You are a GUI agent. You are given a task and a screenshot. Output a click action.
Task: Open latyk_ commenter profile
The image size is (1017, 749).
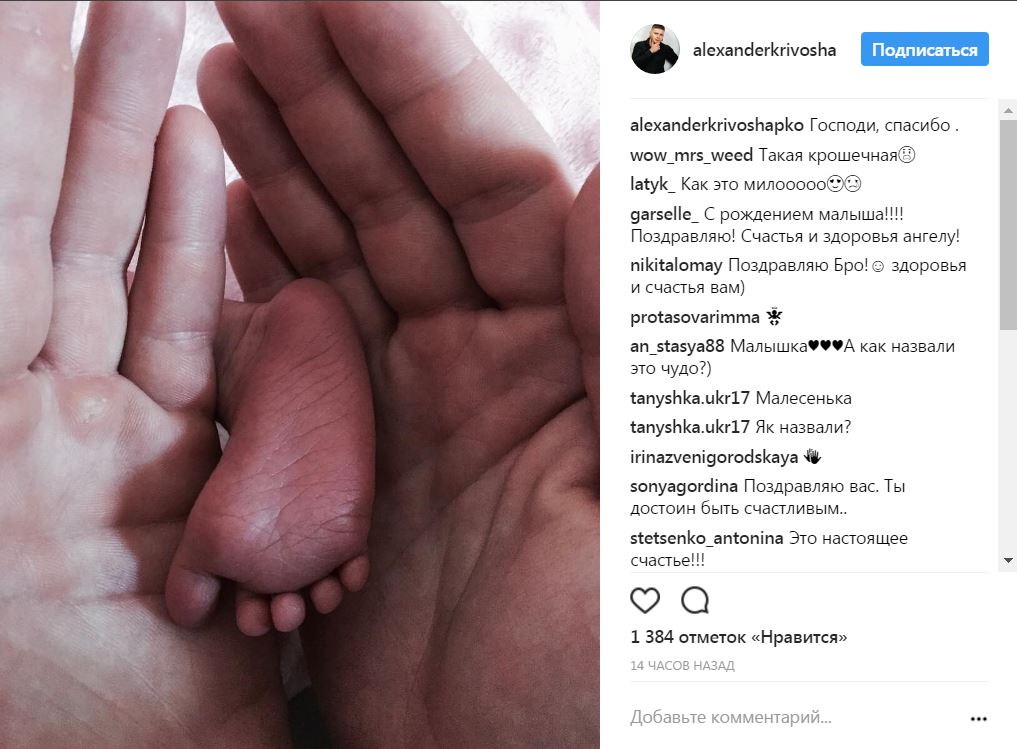click(x=652, y=184)
